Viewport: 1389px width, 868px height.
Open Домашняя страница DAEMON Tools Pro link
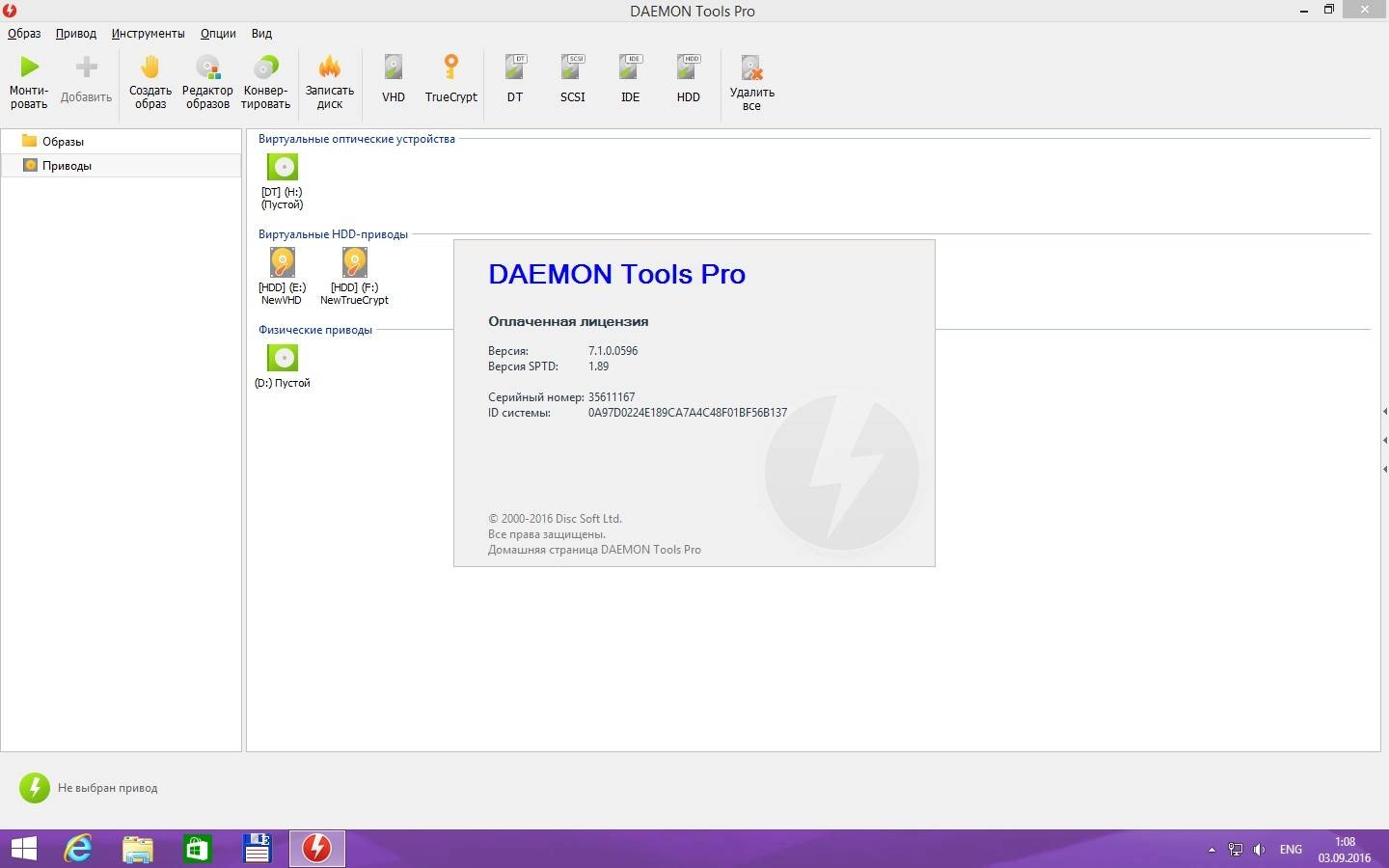pos(594,550)
